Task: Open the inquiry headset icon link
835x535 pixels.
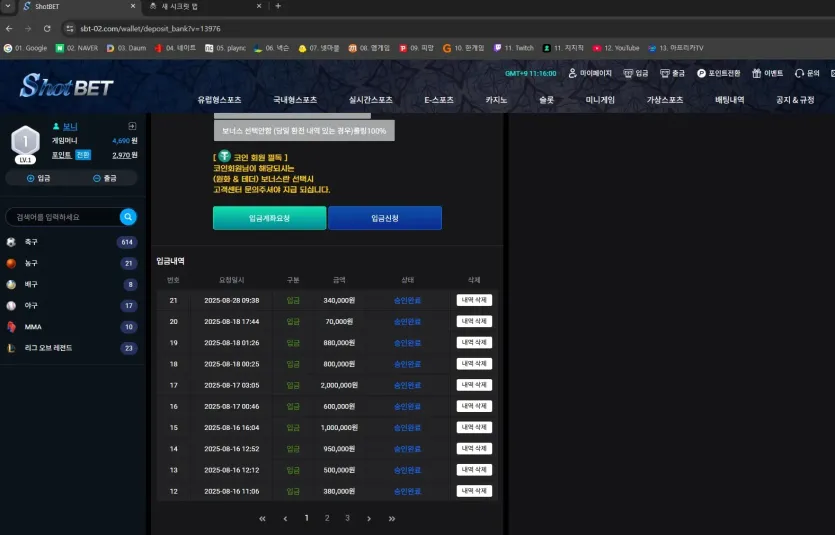Action: point(807,73)
